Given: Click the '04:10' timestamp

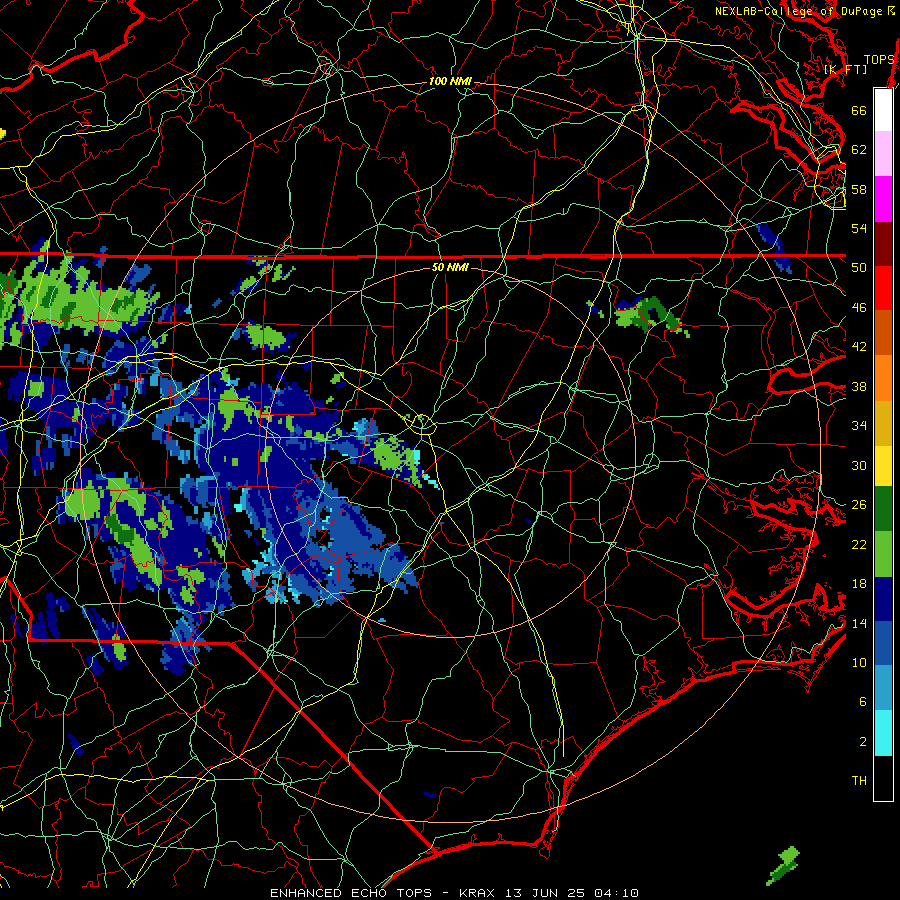Looking at the screenshot, I should pyautogui.click(x=616, y=893).
